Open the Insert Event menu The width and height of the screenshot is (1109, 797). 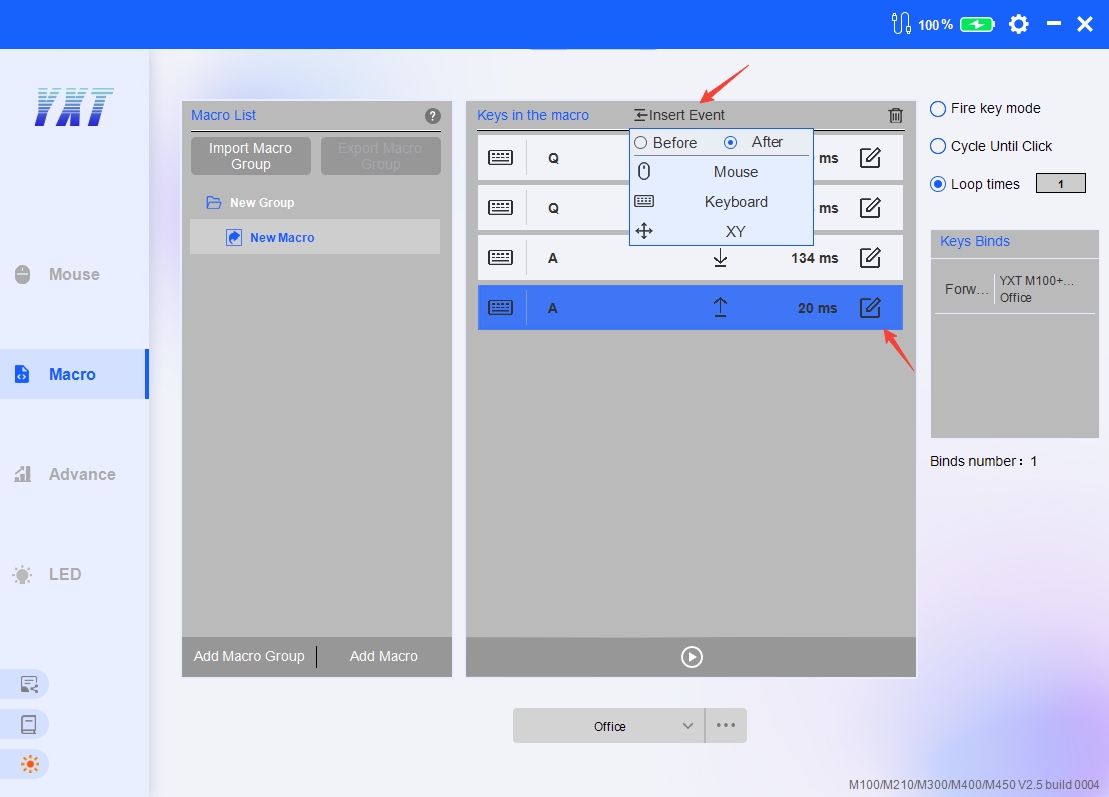pyautogui.click(x=680, y=115)
